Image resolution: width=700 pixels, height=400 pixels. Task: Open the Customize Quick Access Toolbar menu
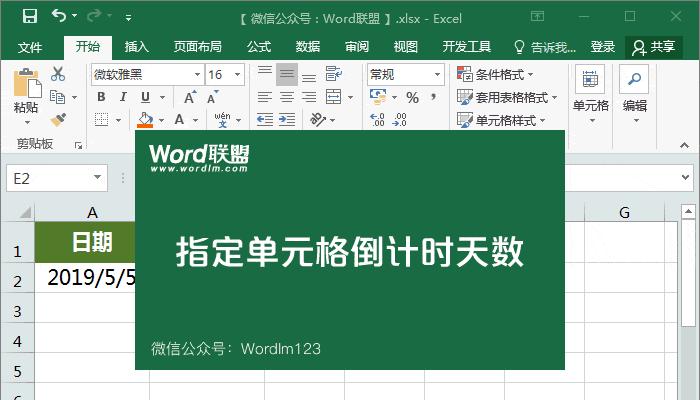point(128,18)
